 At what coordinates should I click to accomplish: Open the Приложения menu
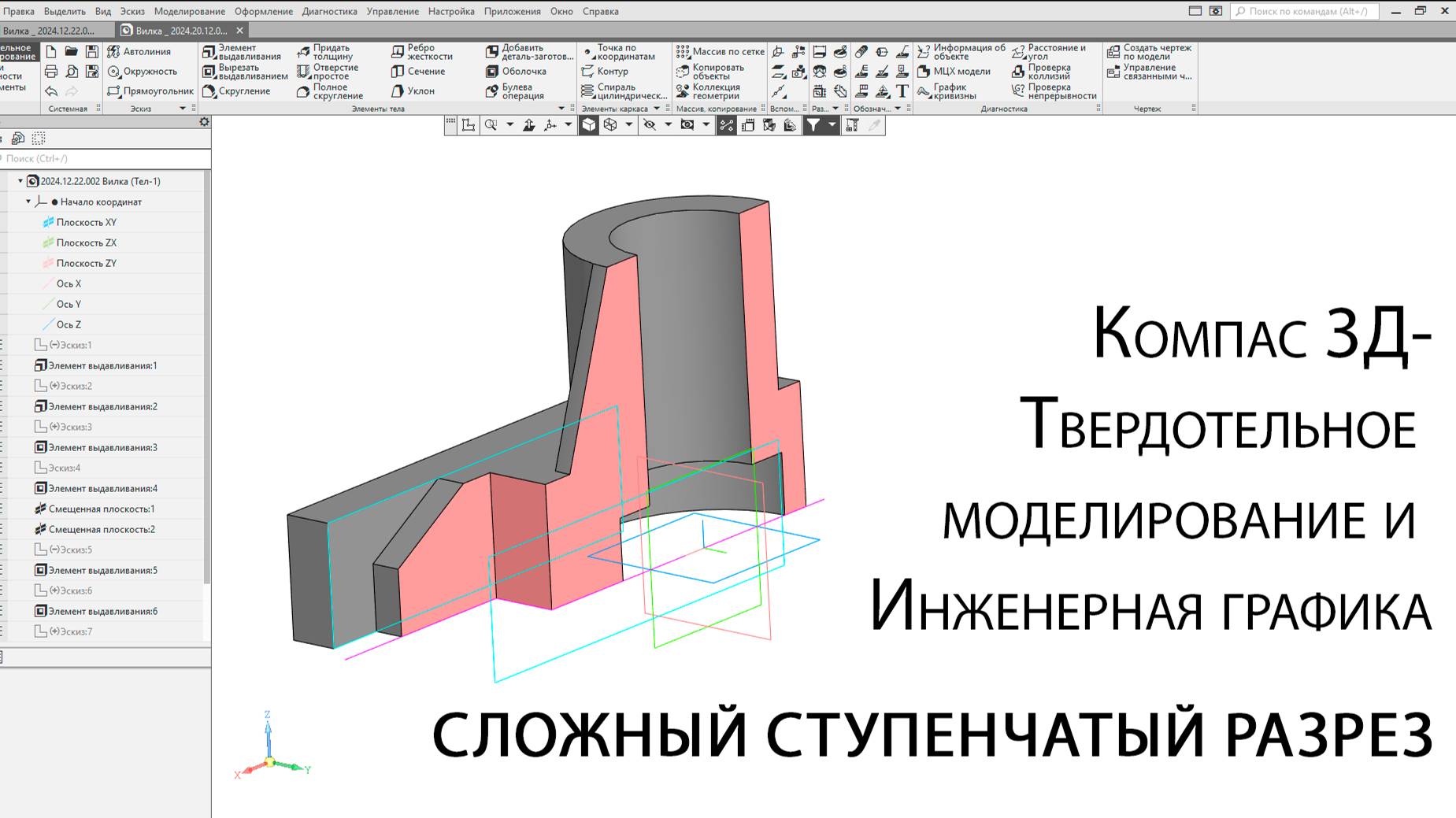[x=513, y=11]
